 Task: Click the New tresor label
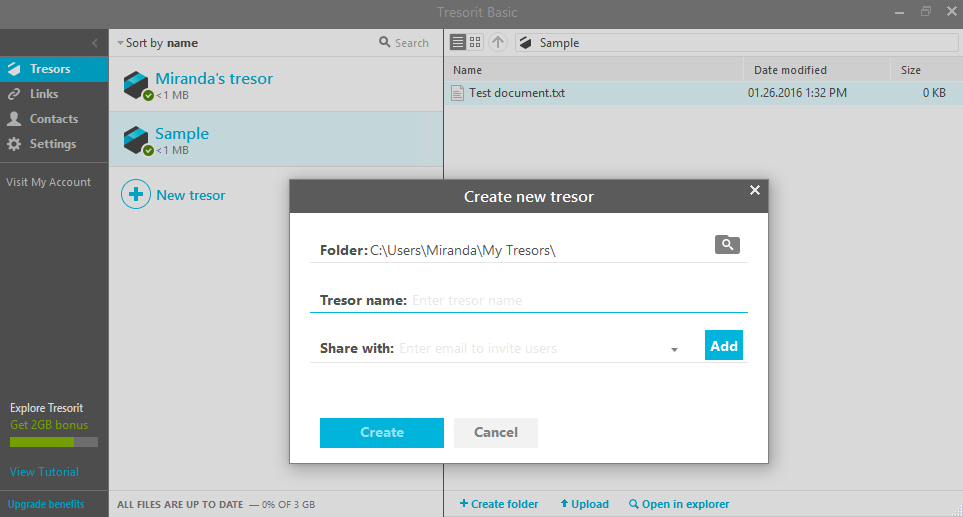[x=191, y=195]
